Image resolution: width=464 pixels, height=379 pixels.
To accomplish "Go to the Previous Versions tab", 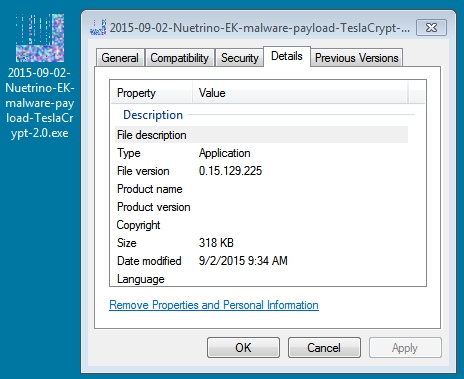I will (357, 58).
